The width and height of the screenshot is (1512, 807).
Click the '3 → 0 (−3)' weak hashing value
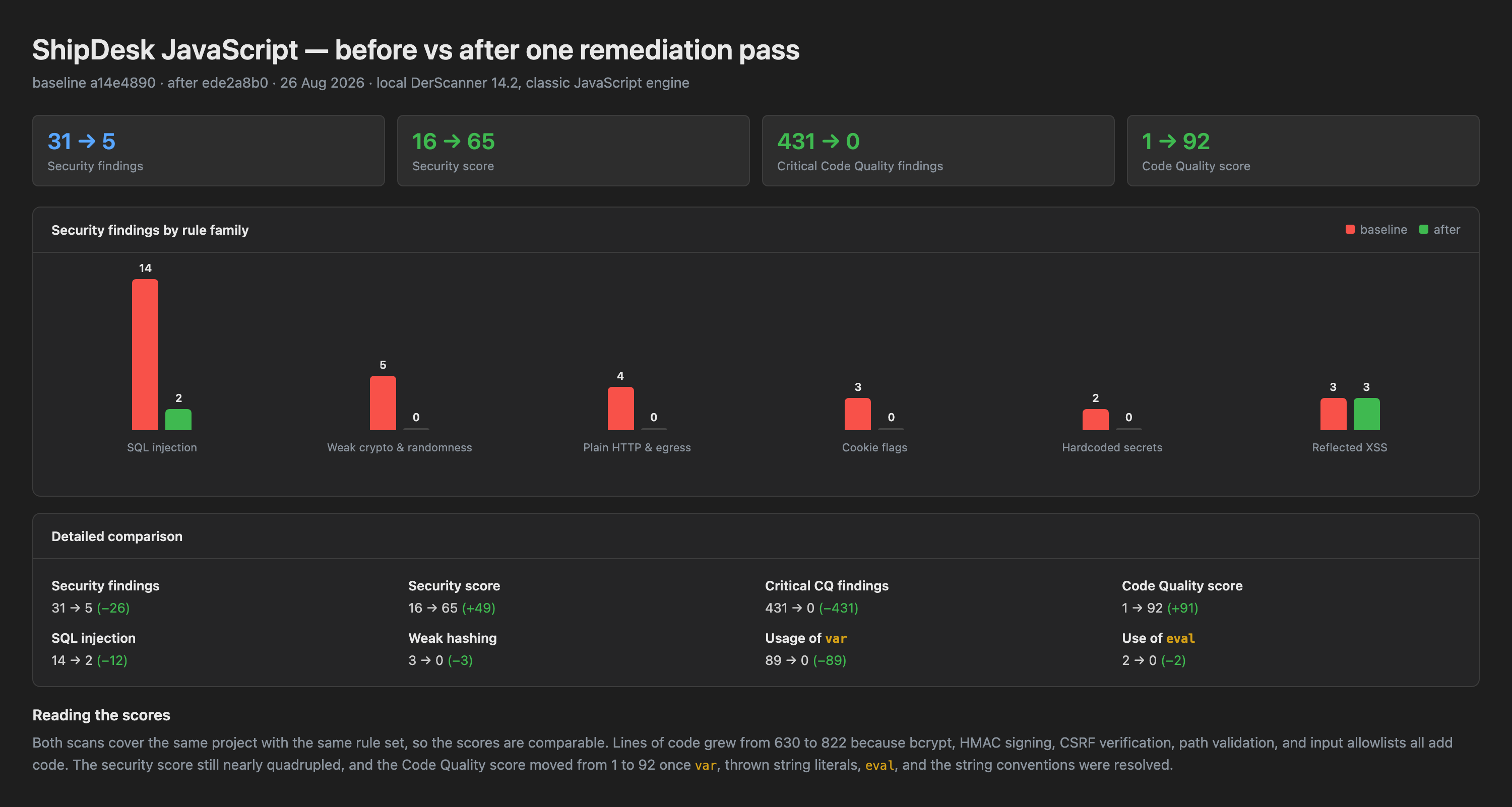(440, 660)
